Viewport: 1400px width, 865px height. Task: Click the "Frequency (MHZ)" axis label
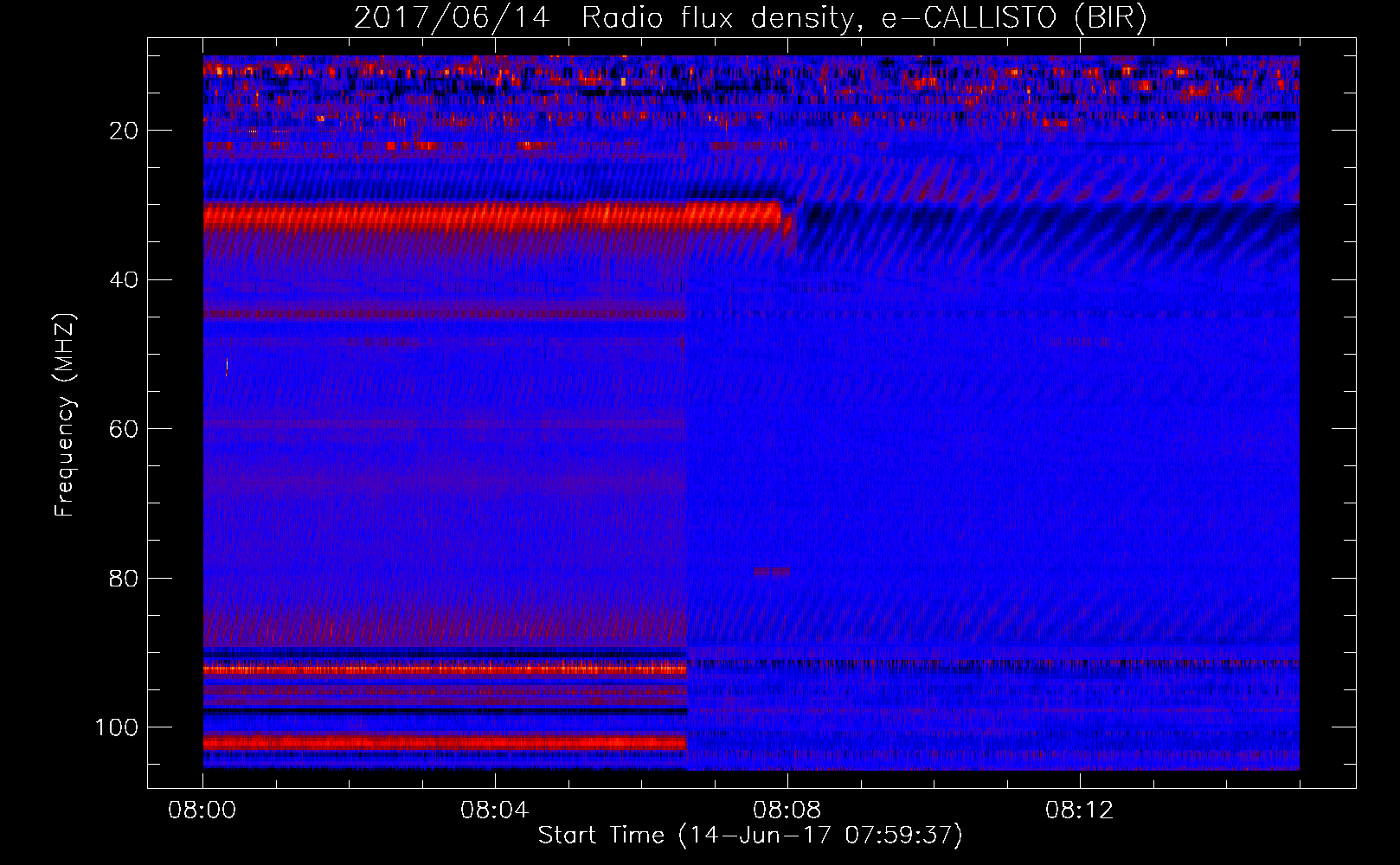(65, 414)
